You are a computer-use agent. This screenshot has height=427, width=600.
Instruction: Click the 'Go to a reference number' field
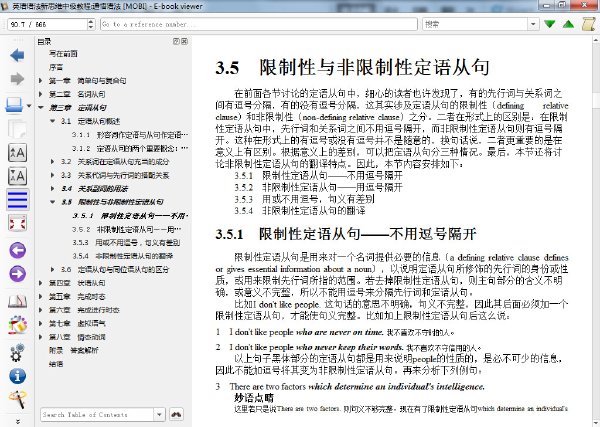(x=259, y=24)
